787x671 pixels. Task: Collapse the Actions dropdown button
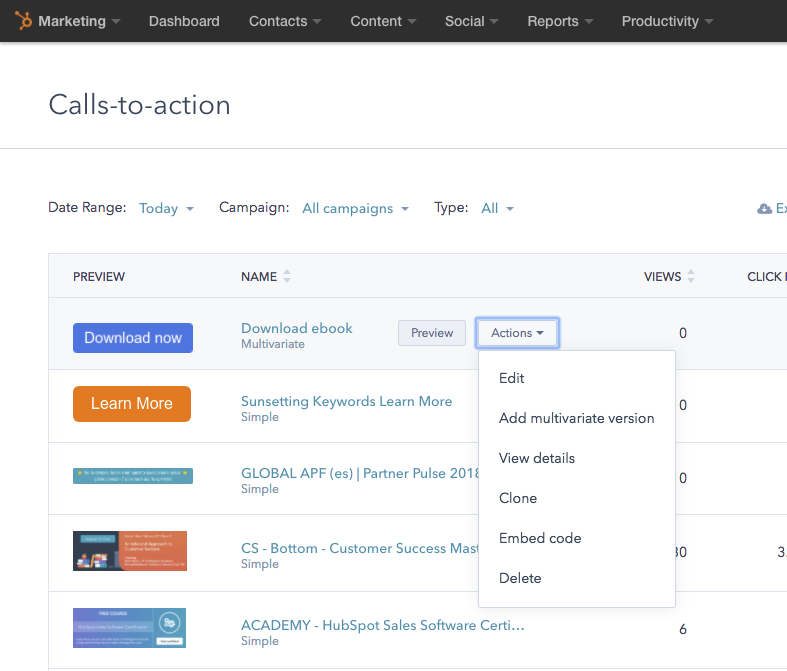(x=517, y=333)
